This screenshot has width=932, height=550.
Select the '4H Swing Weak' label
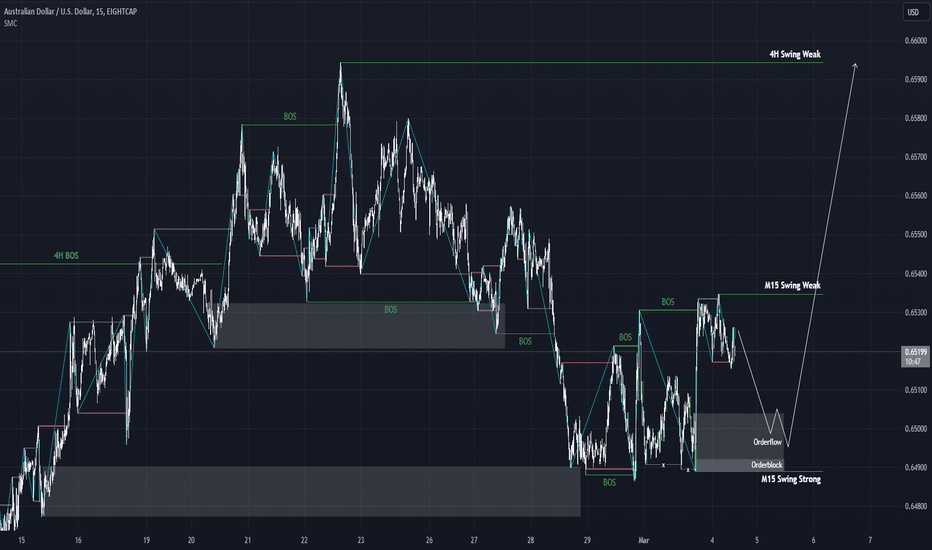click(x=795, y=54)
